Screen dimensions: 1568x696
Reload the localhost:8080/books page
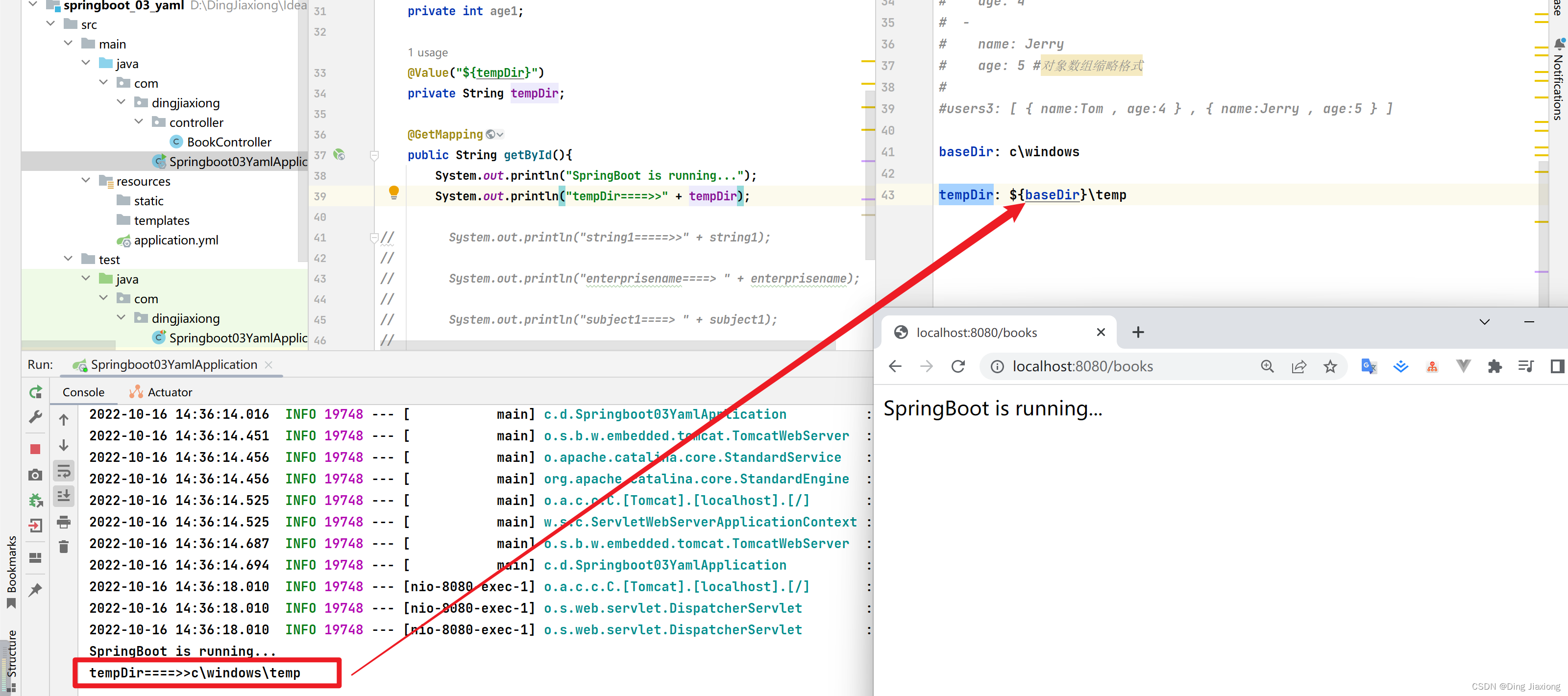(x=958, y=366)
